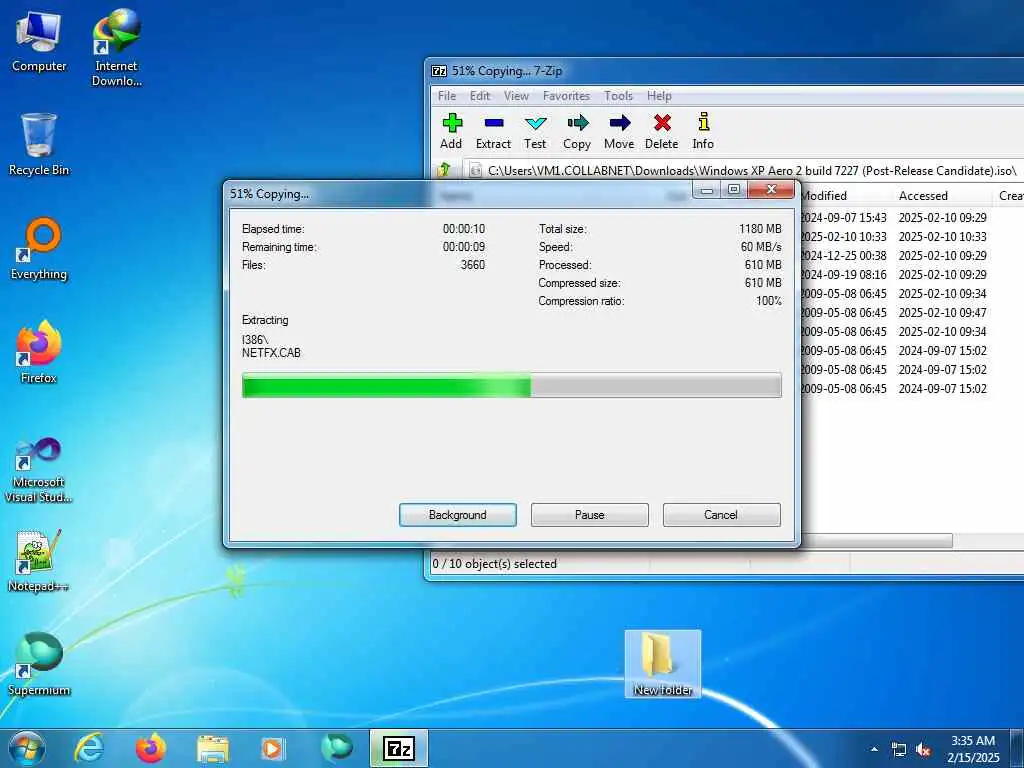Image resolution: width=1024 pixels, height=768 pixels.
Task: Click the 0 / 10 object(s) selected status
Action: [x=494, y=564]
